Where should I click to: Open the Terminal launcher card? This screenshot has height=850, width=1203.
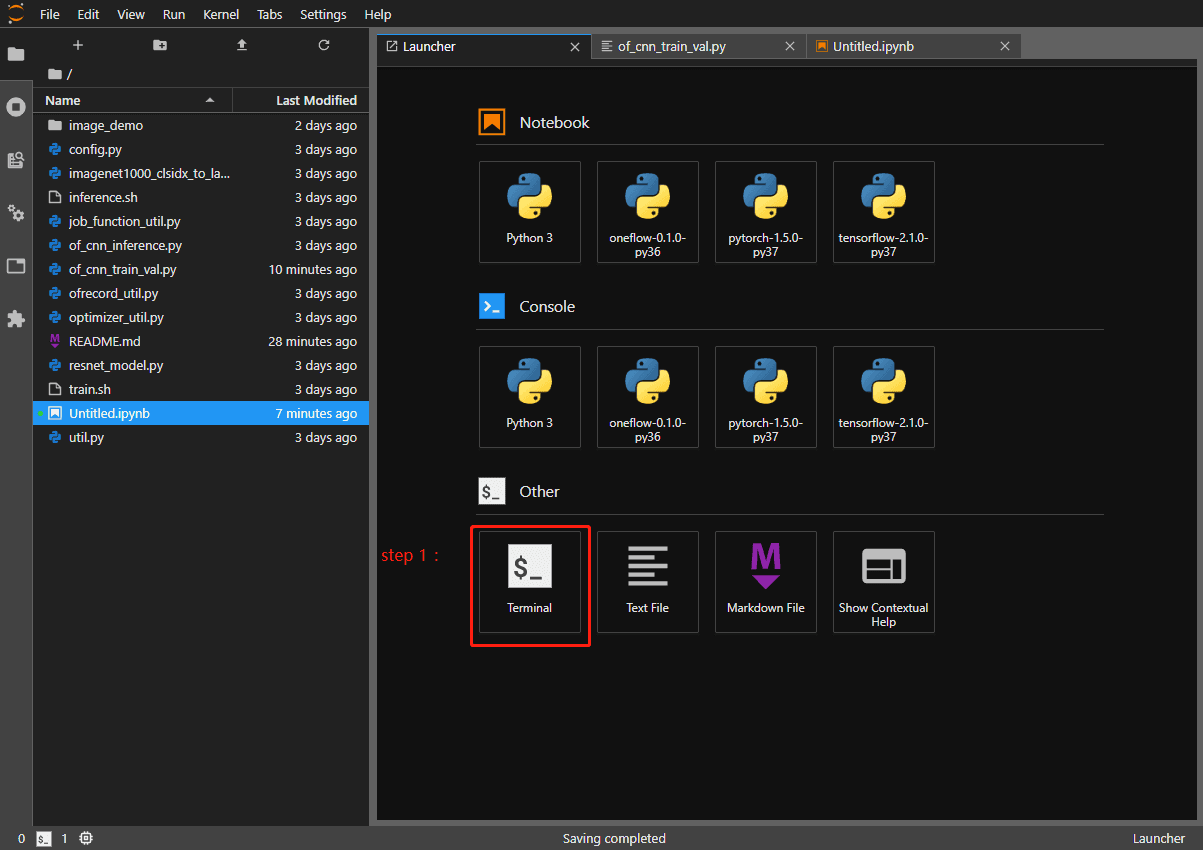pos(529,581)
